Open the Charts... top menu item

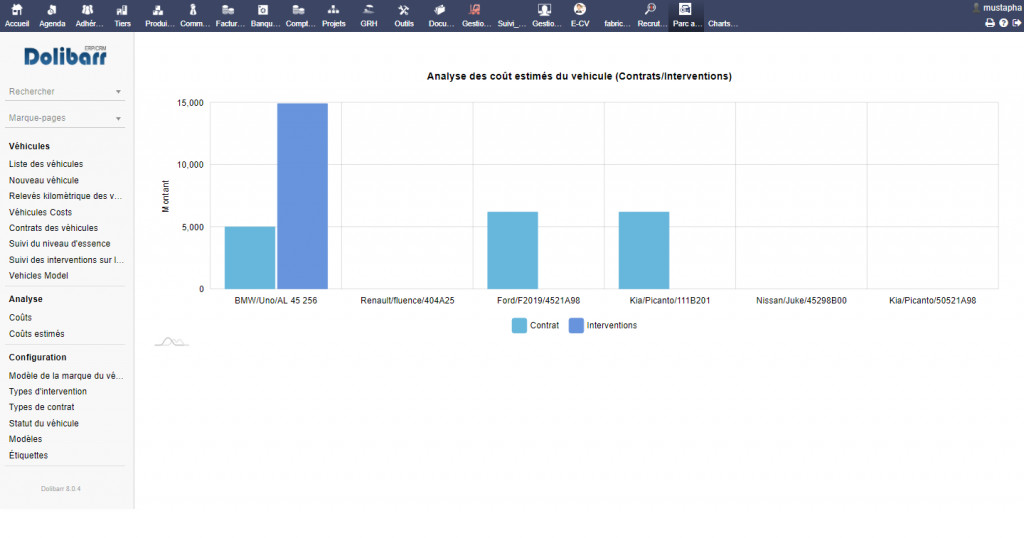click(723, 24)
